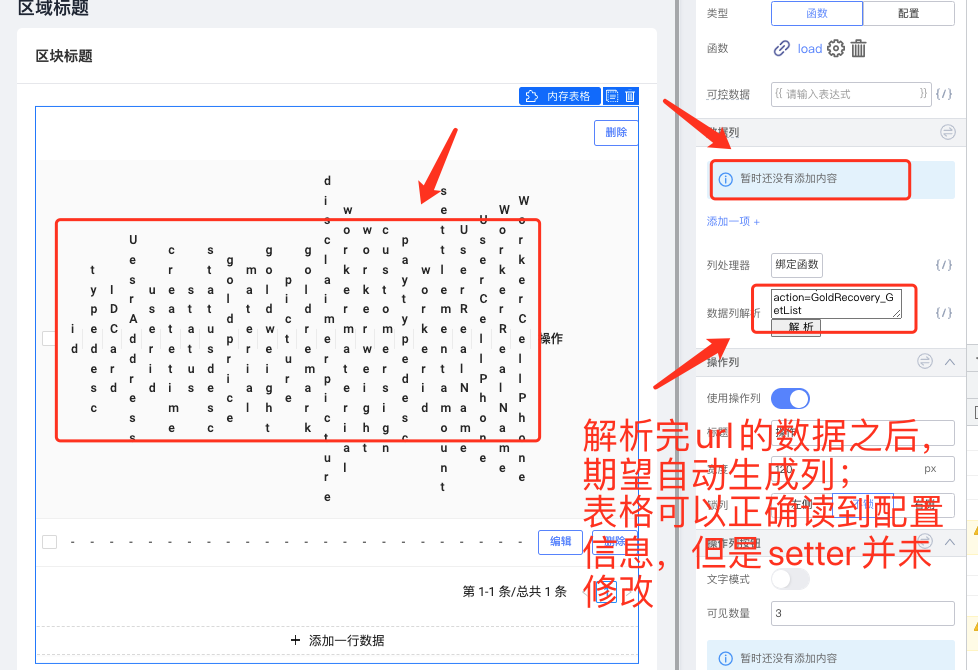
Task: Click the 删除 button above the table
Action: tap(616, 132)
